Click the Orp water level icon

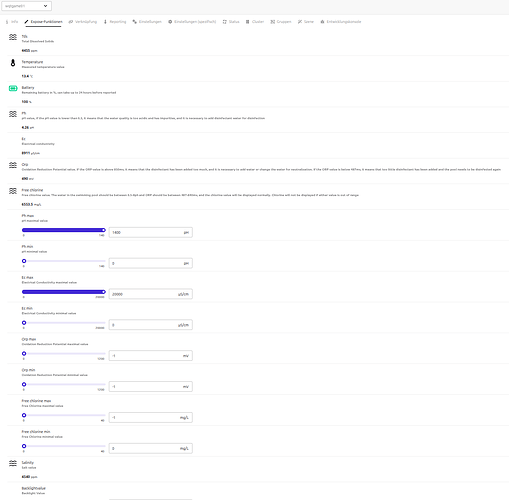point(13,165)
